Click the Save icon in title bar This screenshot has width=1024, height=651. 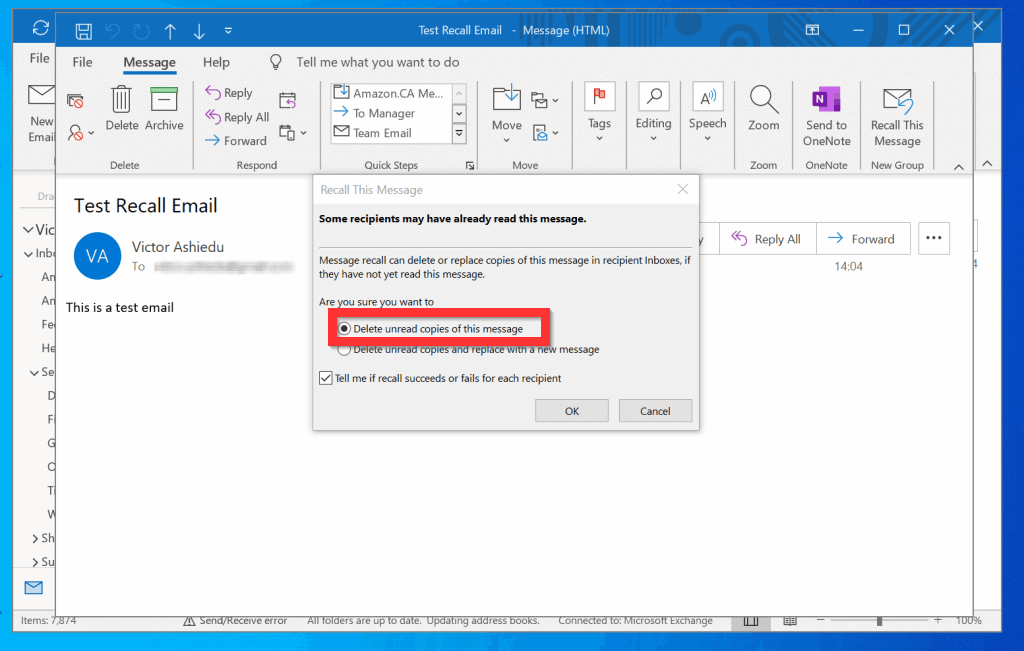coord(85,30)
